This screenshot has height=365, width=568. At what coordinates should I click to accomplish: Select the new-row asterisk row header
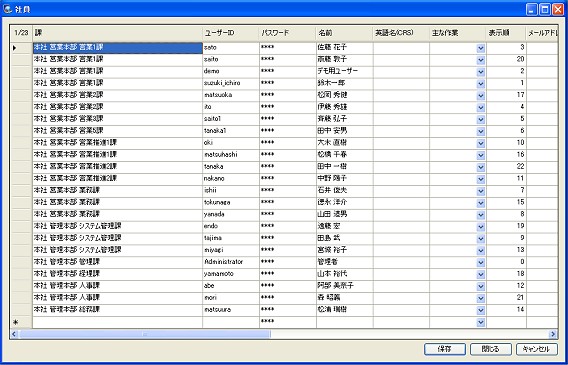(x=21, y=322)
